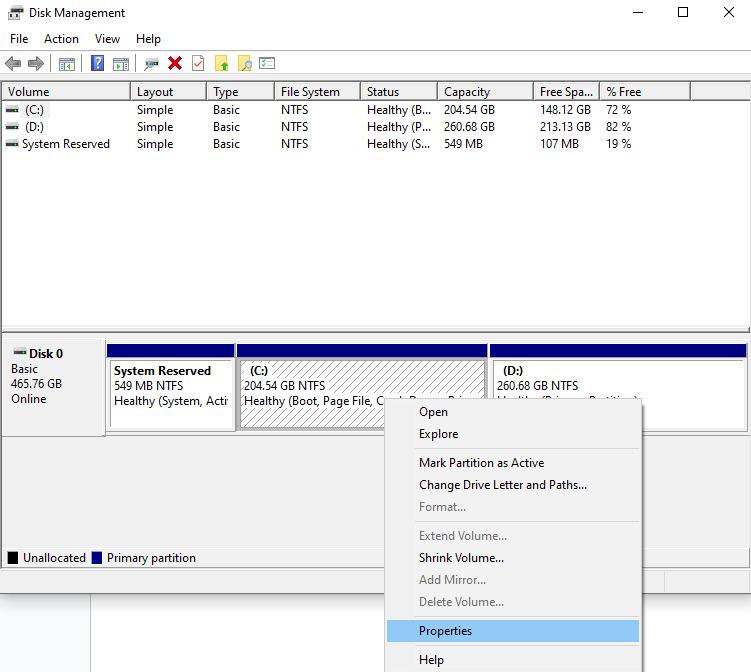Select the System Reserved row in volume list

tap(65, 144)
